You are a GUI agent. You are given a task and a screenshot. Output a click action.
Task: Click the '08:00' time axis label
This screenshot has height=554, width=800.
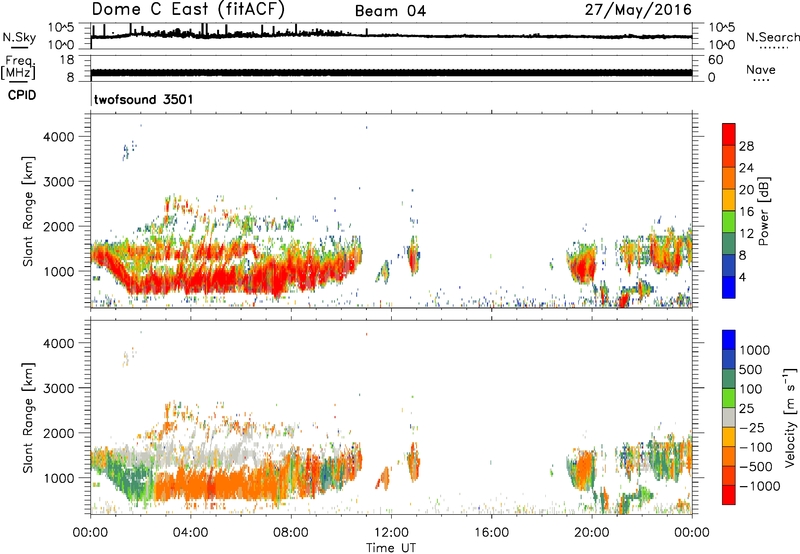click(291, 533)
